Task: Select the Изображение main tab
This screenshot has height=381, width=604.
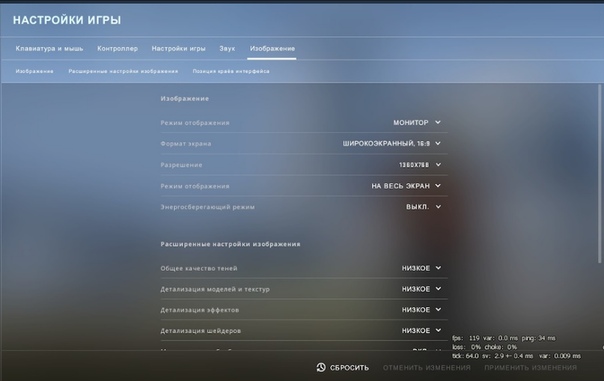Action: point(272,49)
